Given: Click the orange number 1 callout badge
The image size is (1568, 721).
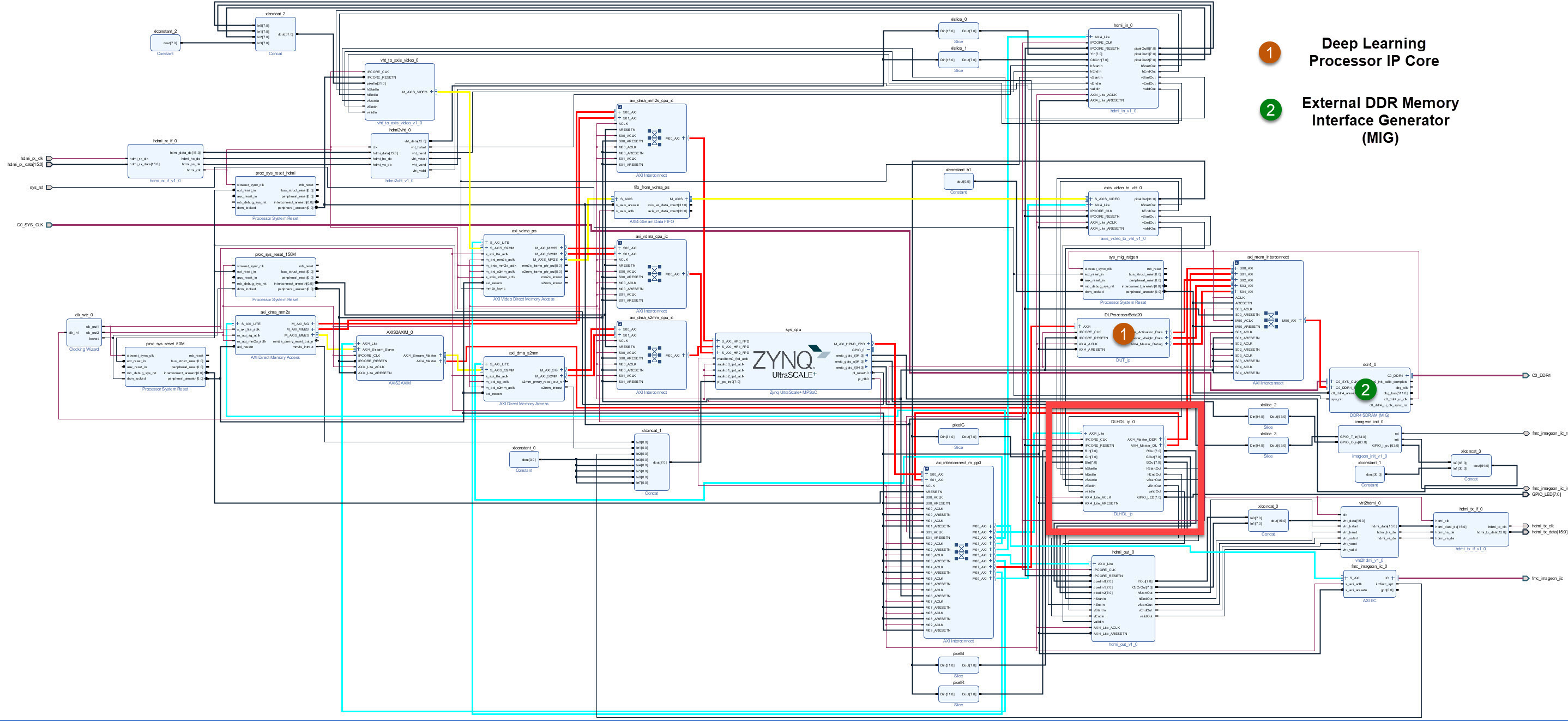Looking at the screenshot, I should click(1123, 333).
